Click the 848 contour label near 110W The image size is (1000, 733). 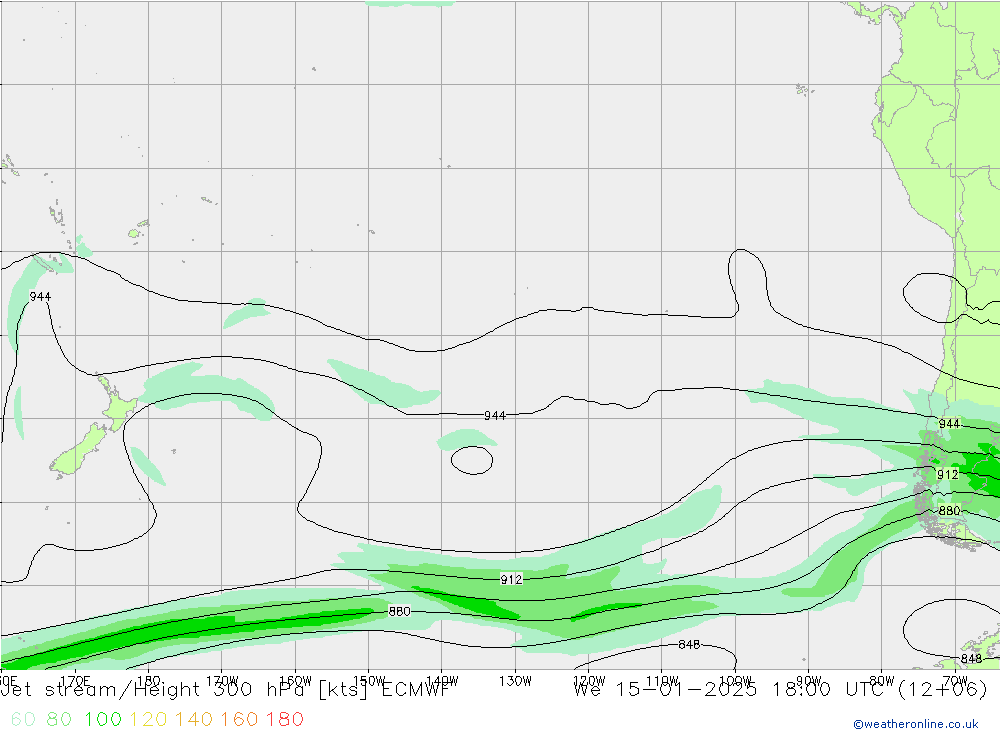tap(689, 644)
